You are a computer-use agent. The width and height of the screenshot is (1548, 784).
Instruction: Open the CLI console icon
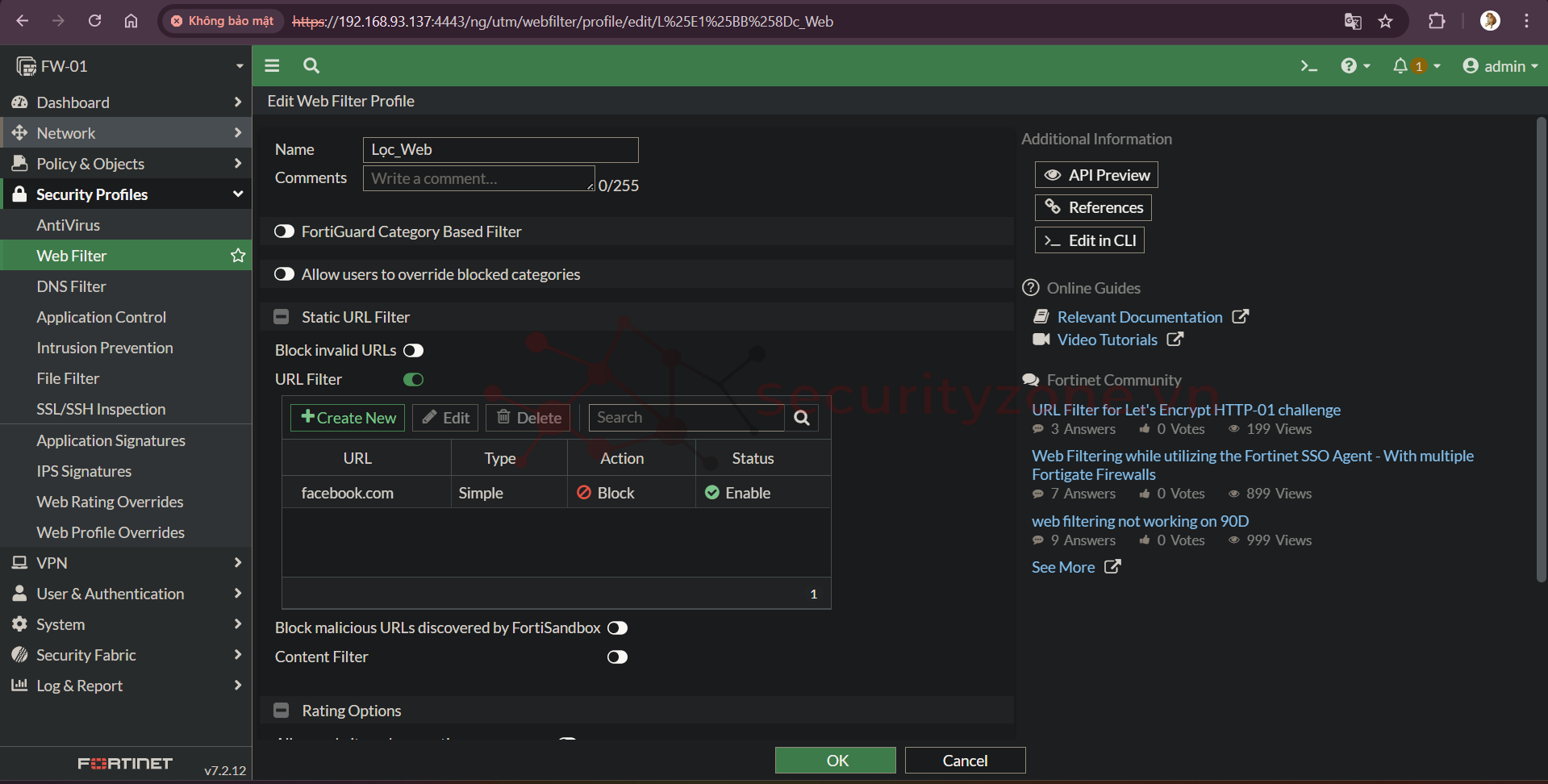tap(1308, 66)
